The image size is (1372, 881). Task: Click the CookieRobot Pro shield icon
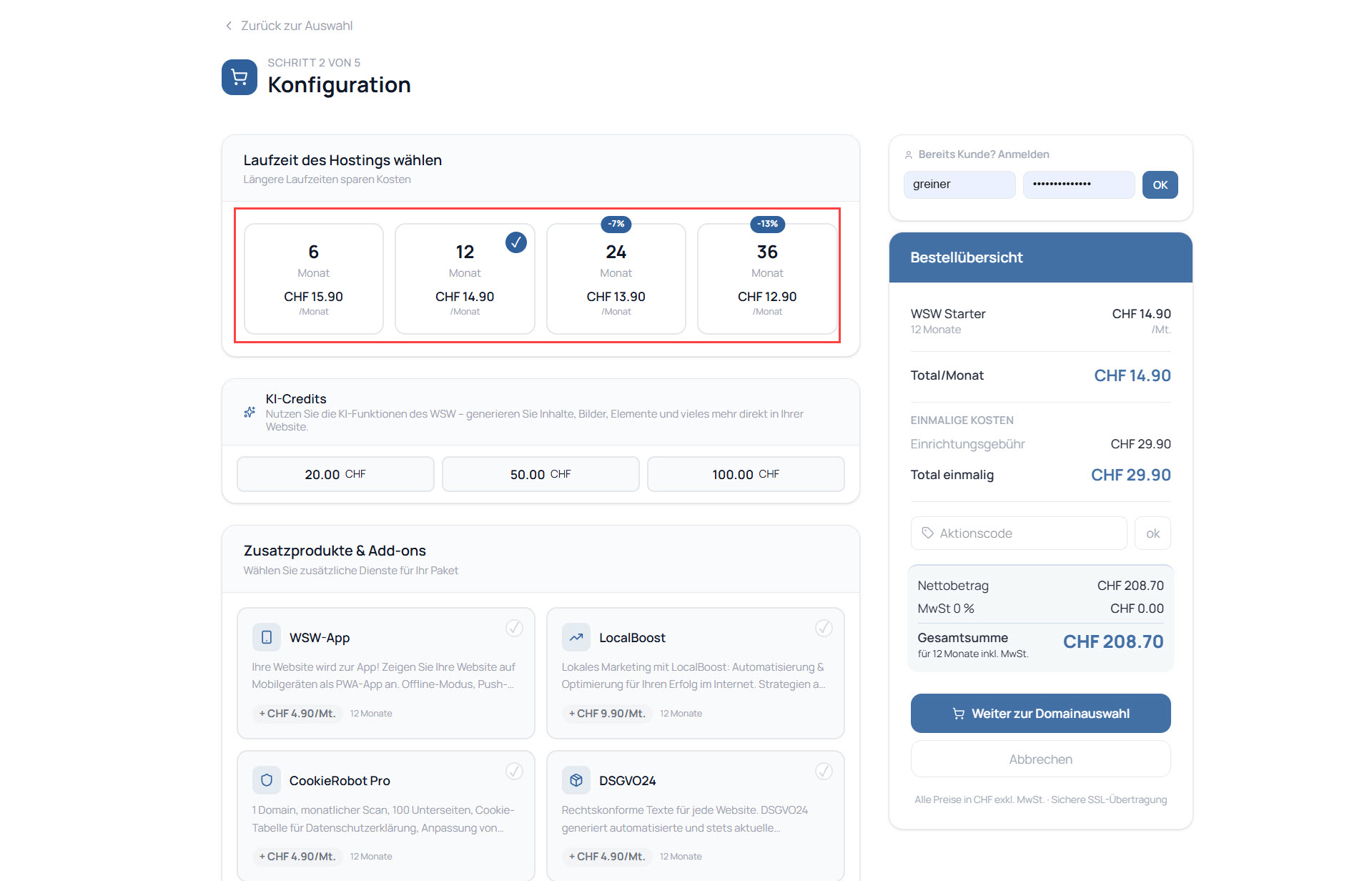point(266,780)
